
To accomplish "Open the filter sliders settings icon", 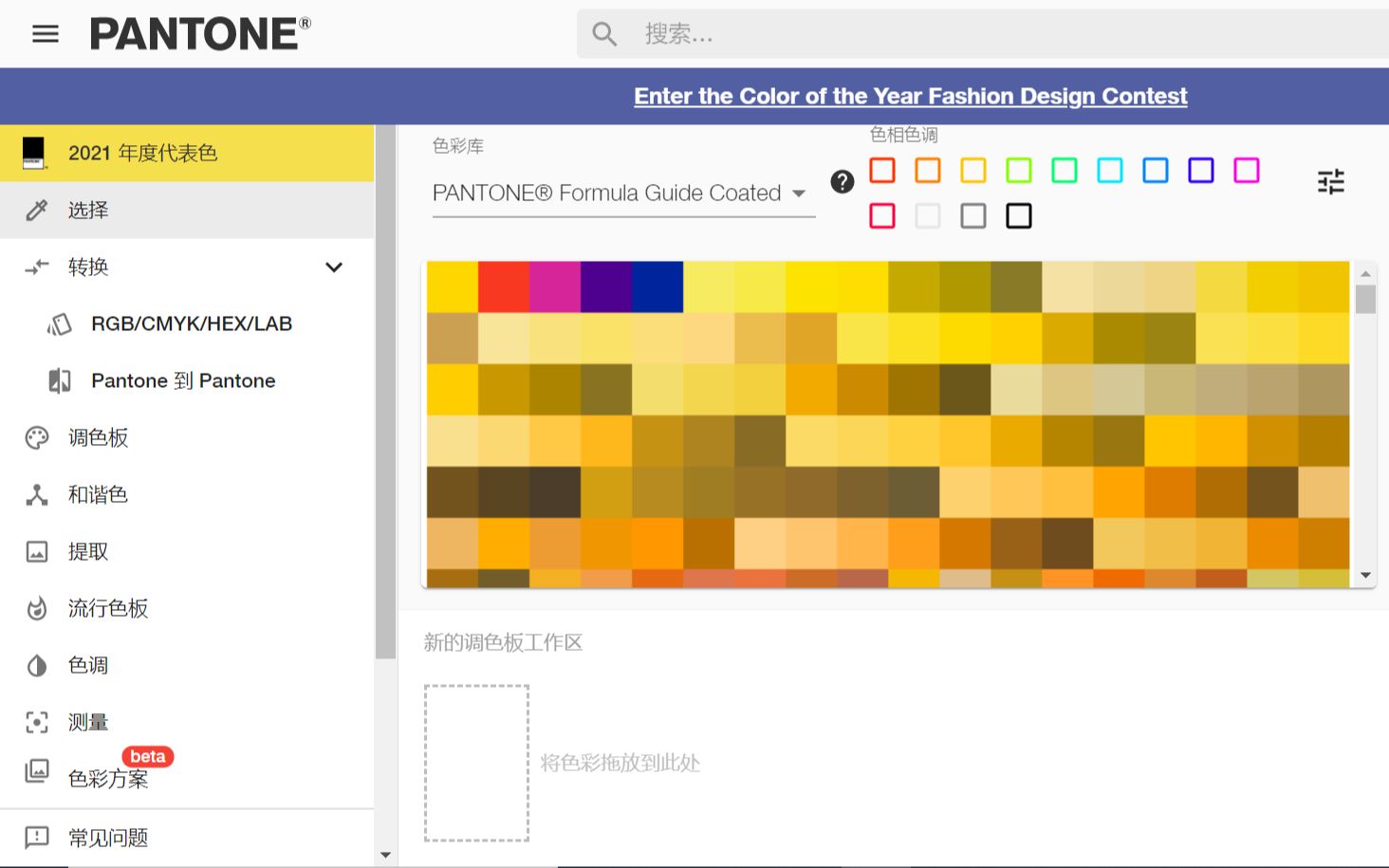I will (x=1331, y=181).
